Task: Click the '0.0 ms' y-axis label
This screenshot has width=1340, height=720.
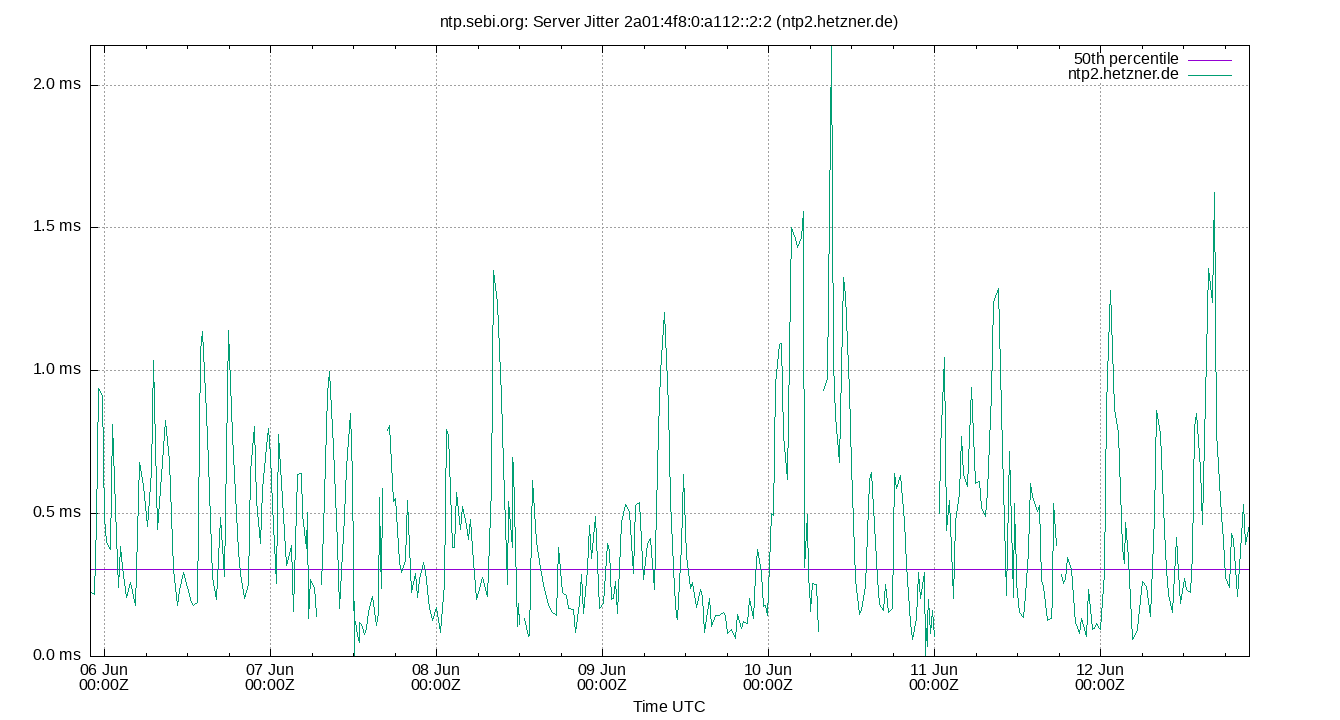Action: coord(57,655)
